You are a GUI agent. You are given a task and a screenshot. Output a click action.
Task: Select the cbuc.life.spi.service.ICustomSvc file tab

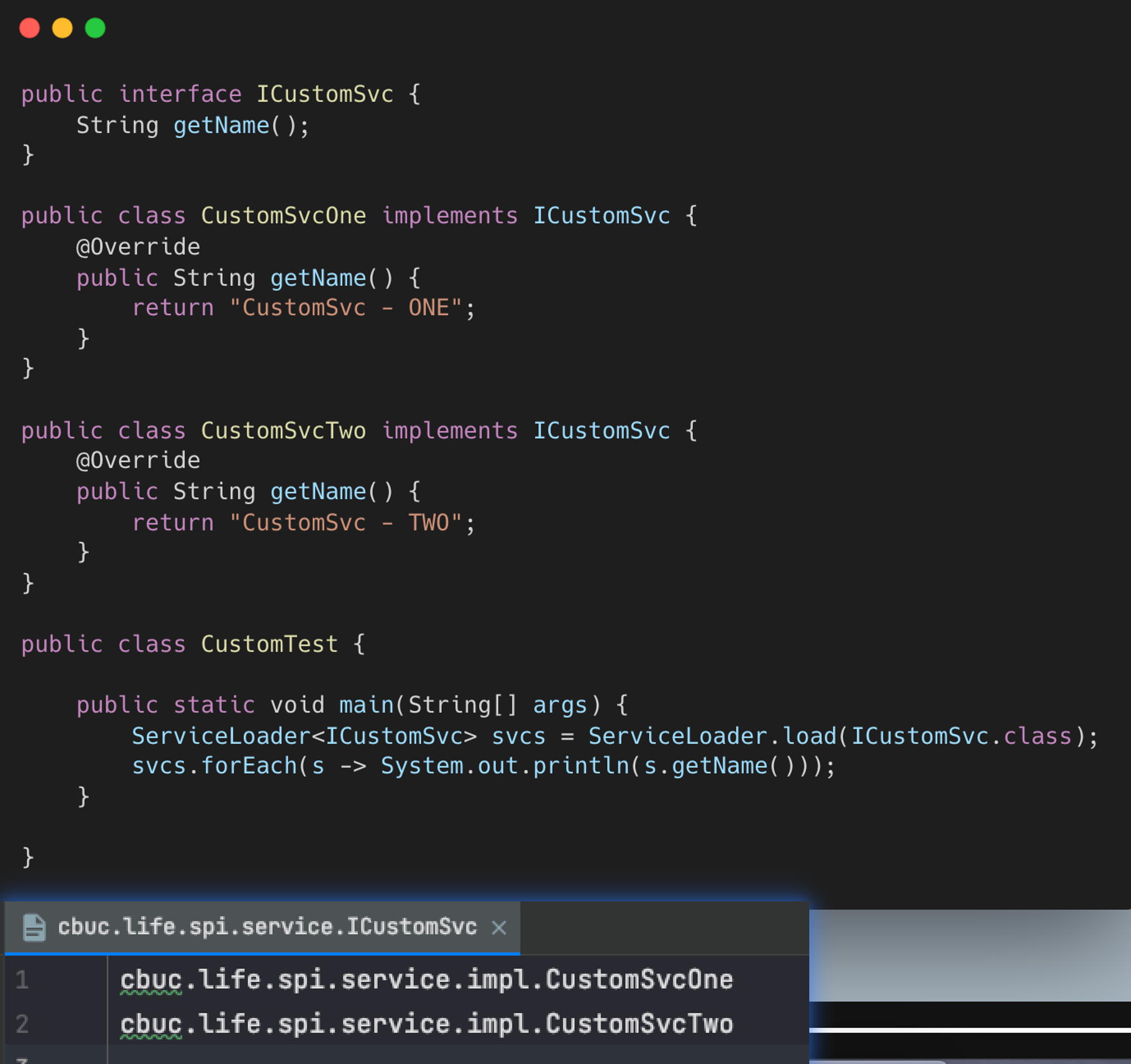coord(262,928)
